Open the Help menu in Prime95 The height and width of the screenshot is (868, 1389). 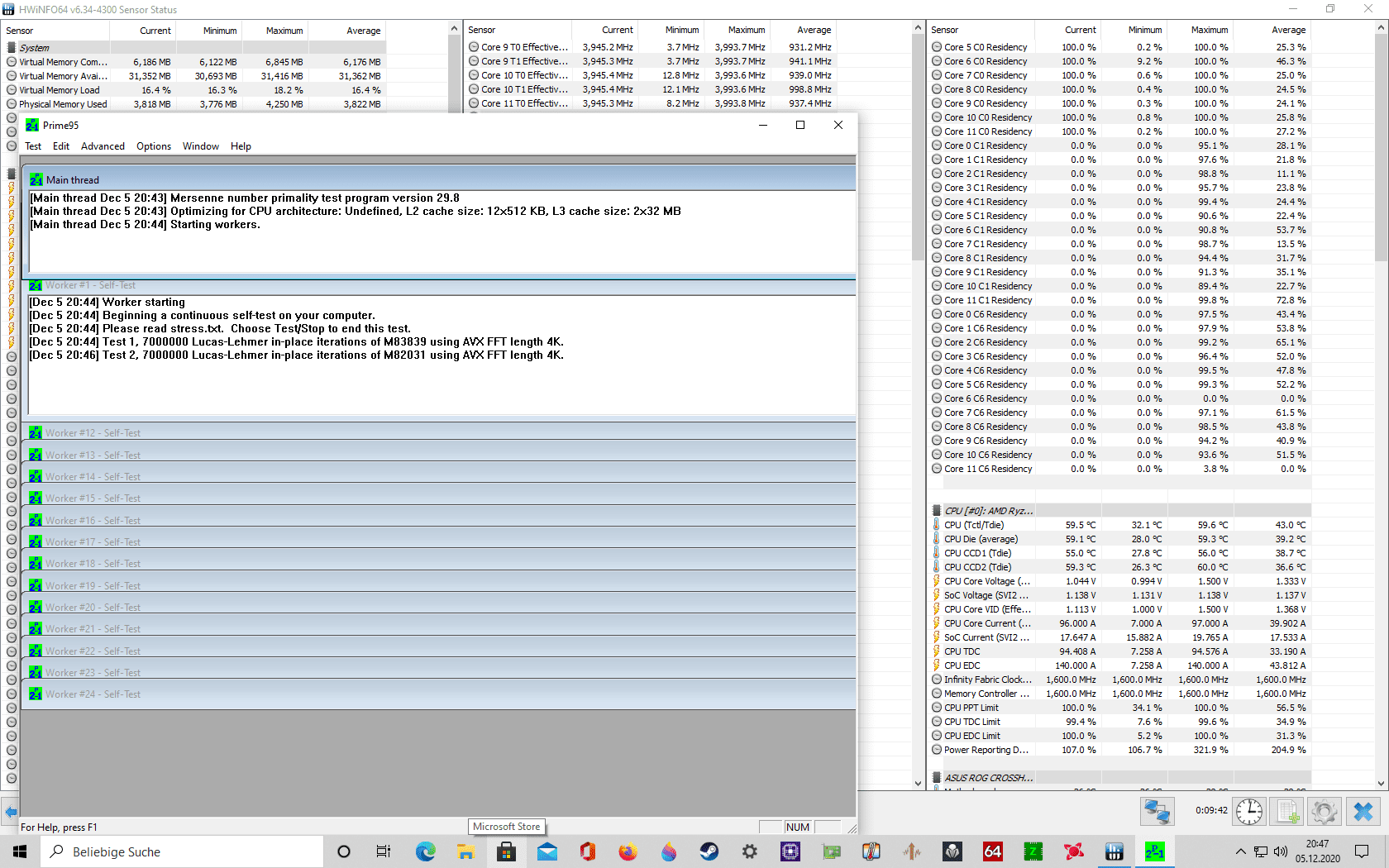241,146
